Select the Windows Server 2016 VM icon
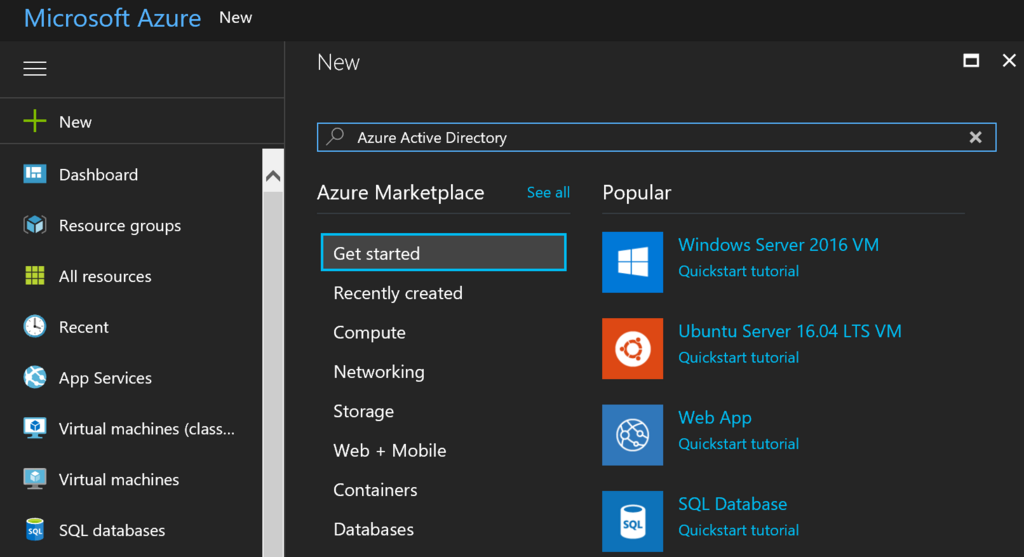The width and height of the screenshot is (1024, 557). pos(632,262)
